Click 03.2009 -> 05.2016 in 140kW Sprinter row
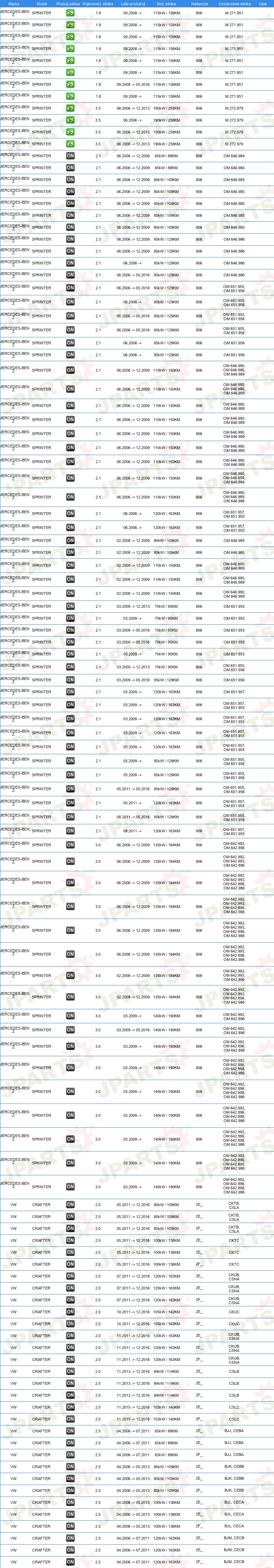The height and width of the screenshot is (1568, 274). coord(133,1030)
